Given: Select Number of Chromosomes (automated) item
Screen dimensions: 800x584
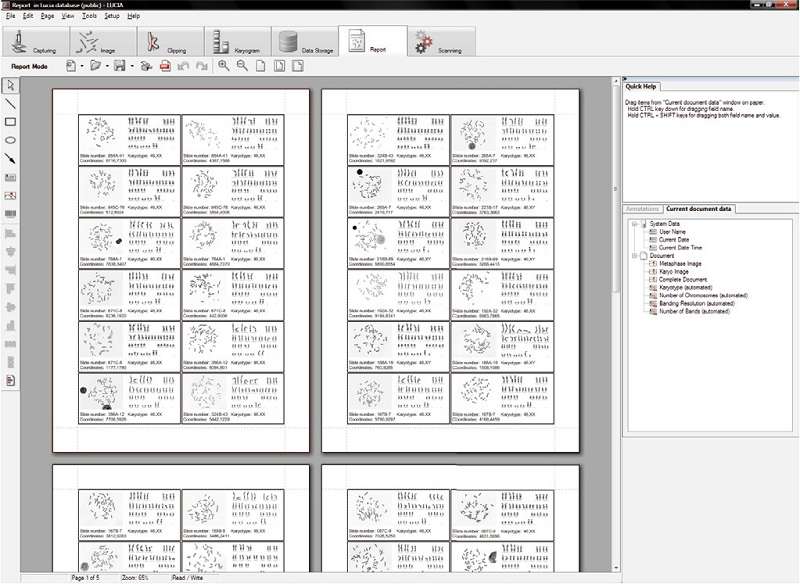Looking at the screenshot, I should click(703, 295).
